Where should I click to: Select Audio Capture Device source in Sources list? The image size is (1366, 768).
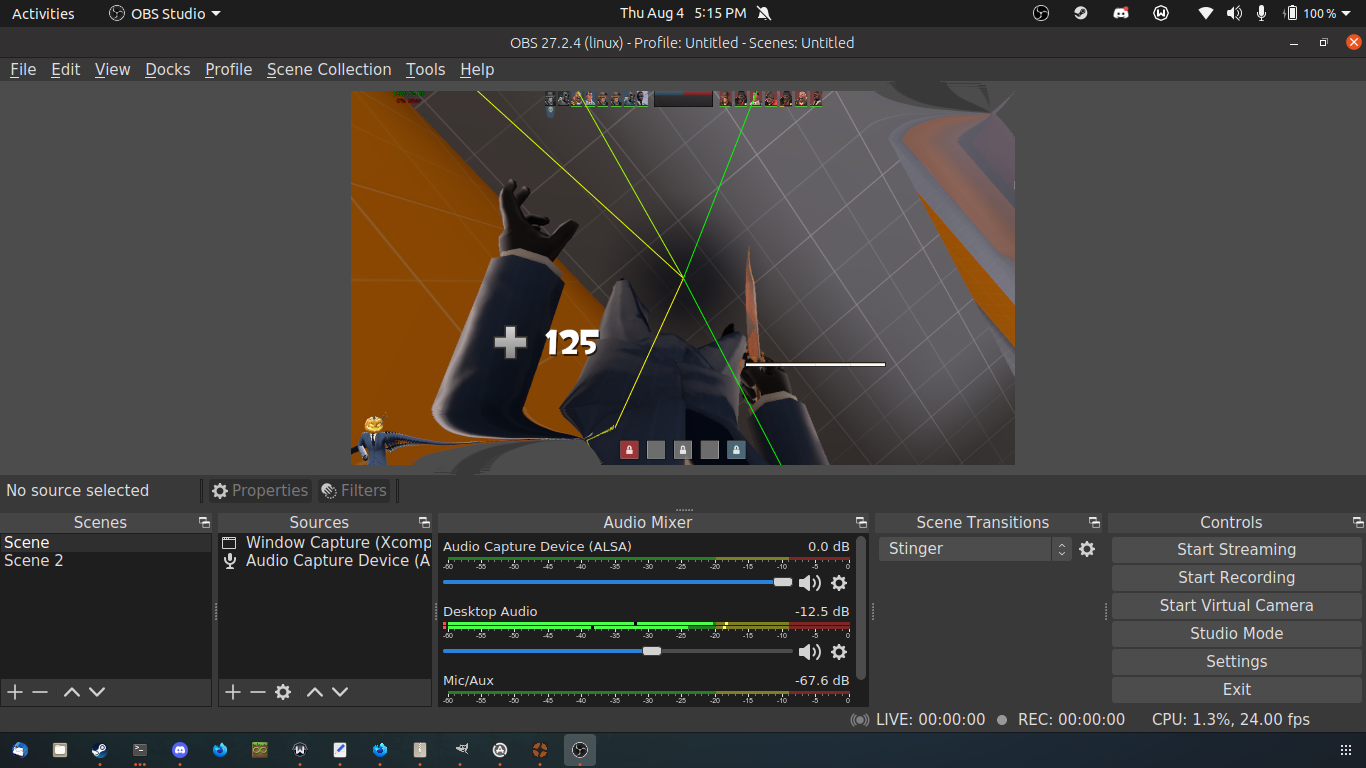click(325, 560)
